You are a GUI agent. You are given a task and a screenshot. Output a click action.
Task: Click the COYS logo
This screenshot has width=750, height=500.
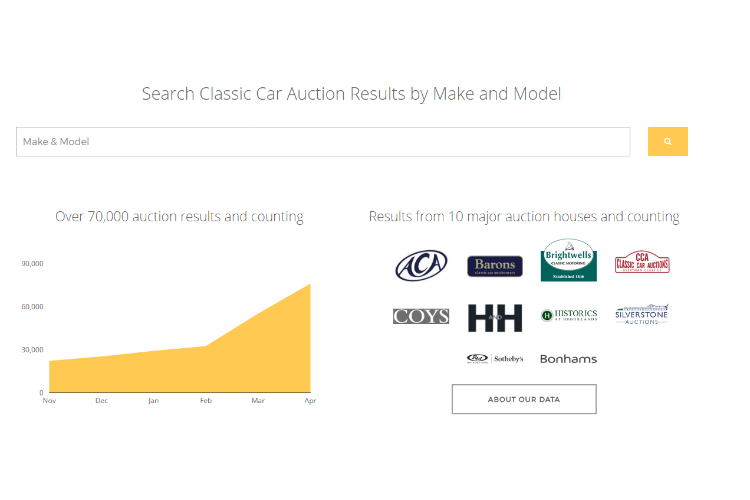click(421, 316)
